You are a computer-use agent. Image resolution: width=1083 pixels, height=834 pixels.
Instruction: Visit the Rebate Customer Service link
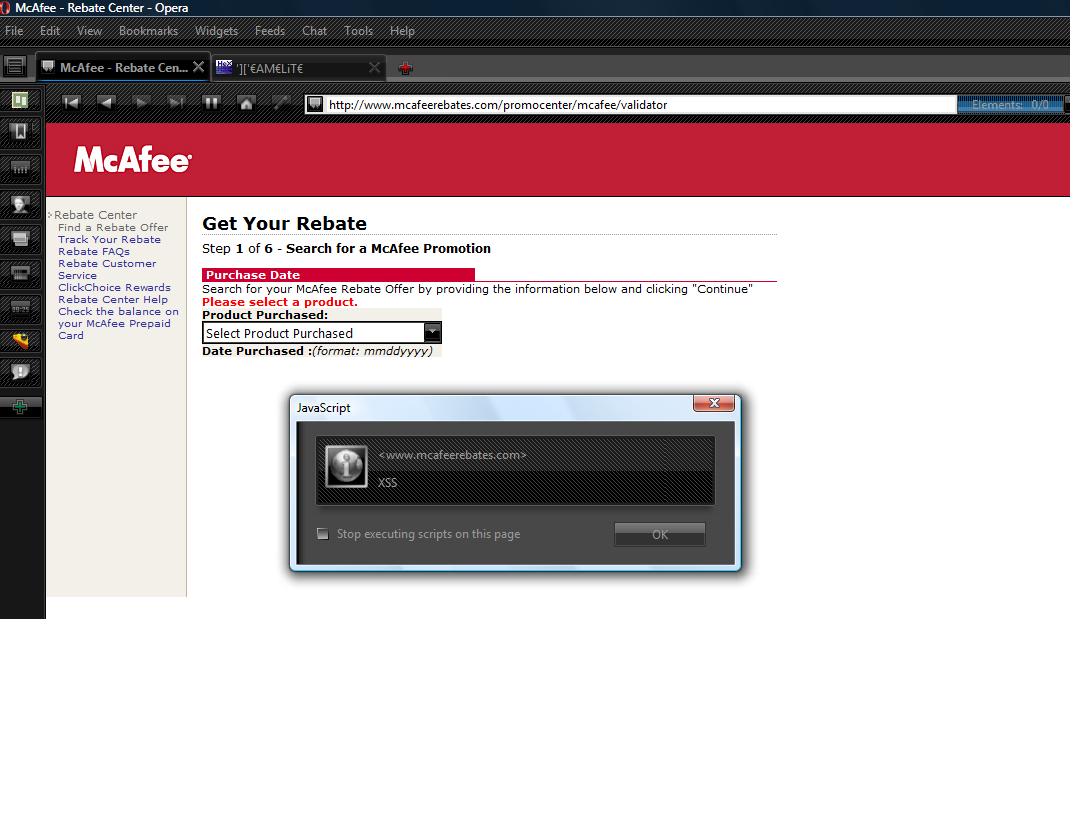[107, 269]
